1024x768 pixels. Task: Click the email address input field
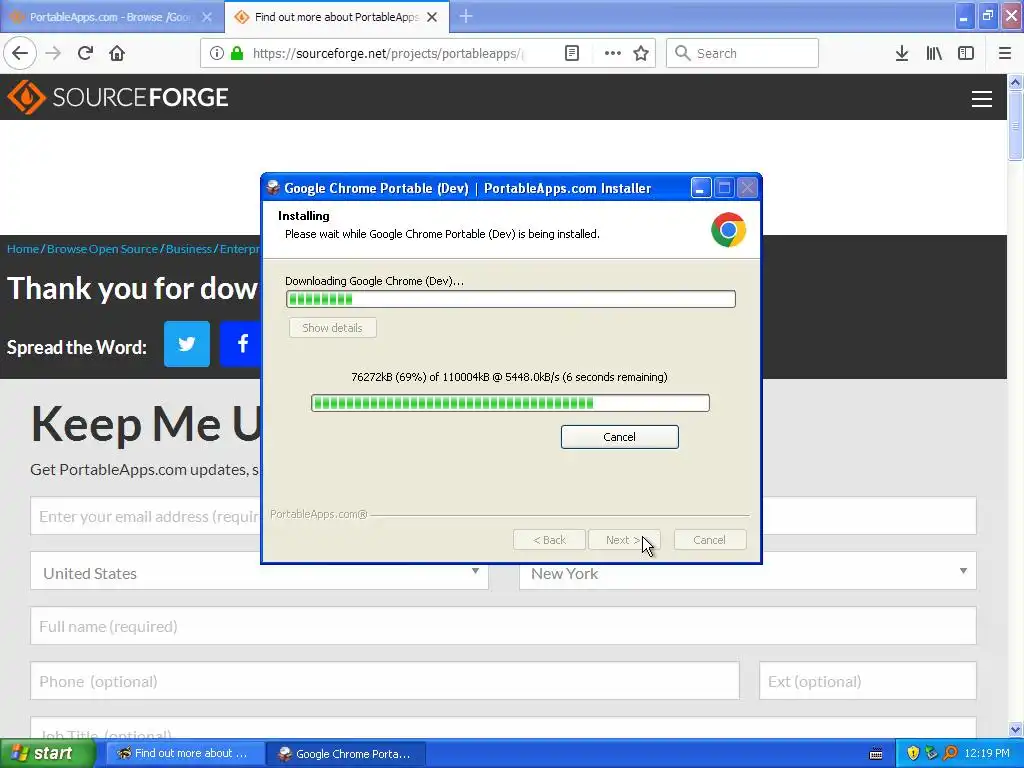[504, 516]
